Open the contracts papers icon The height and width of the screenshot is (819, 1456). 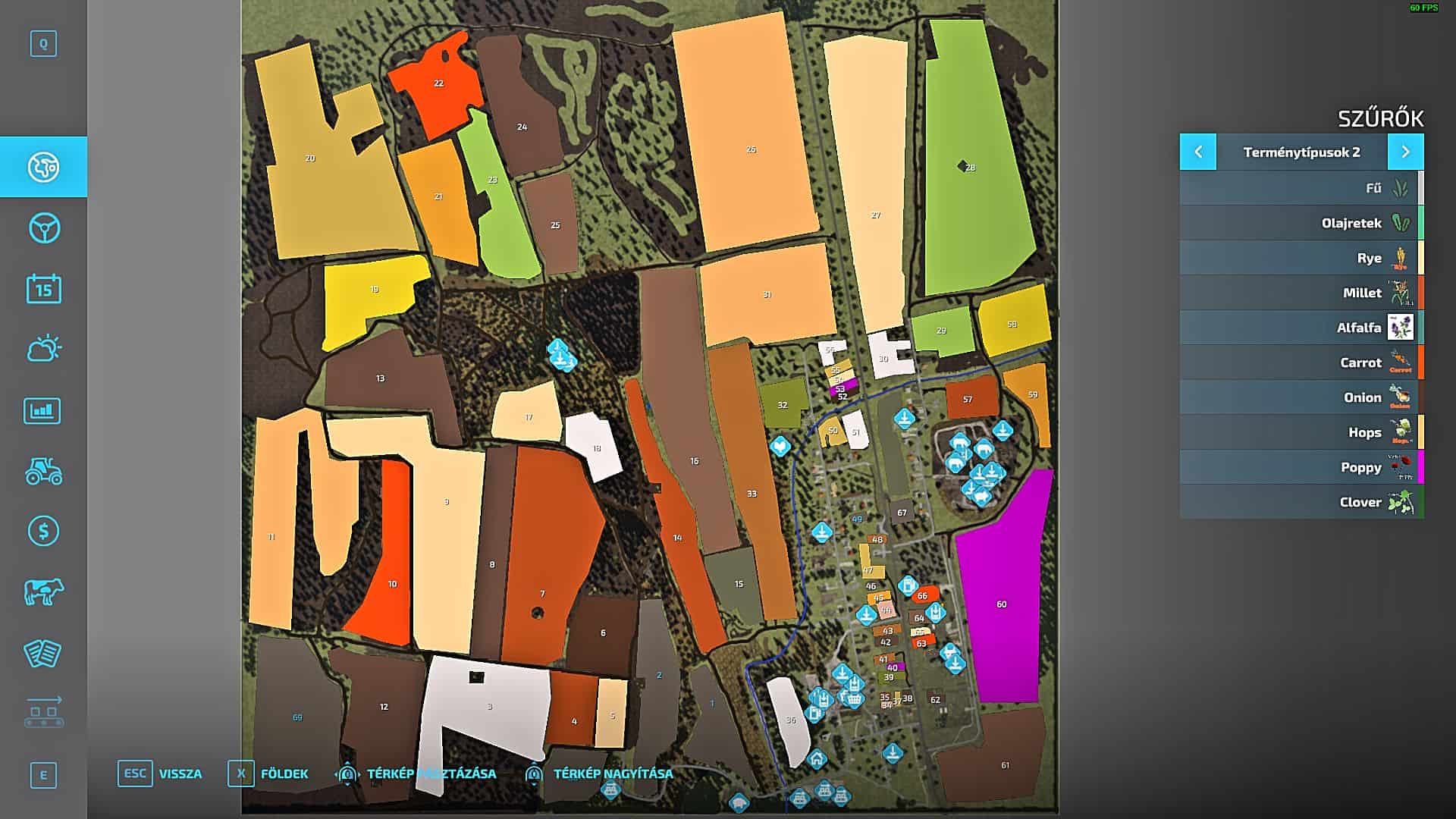click(x=43, y=653)
